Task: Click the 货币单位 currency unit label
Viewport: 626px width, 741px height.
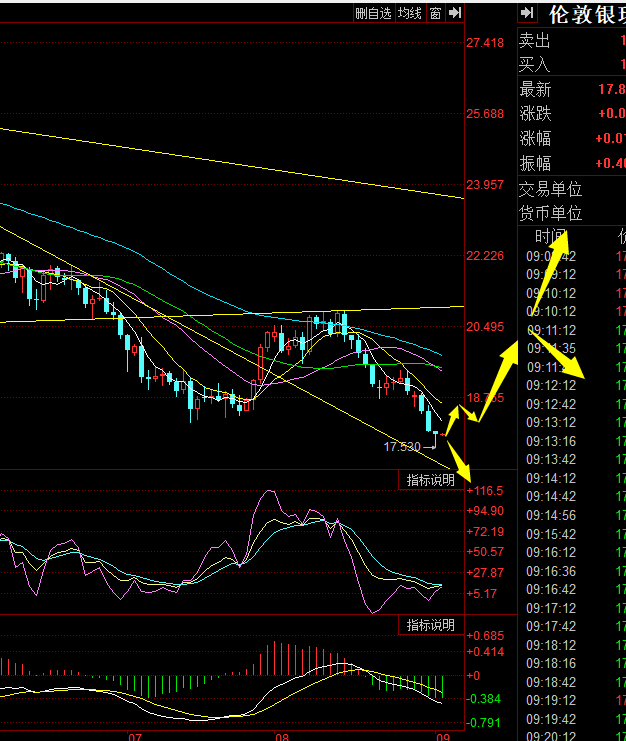Action: pos(550,214)
